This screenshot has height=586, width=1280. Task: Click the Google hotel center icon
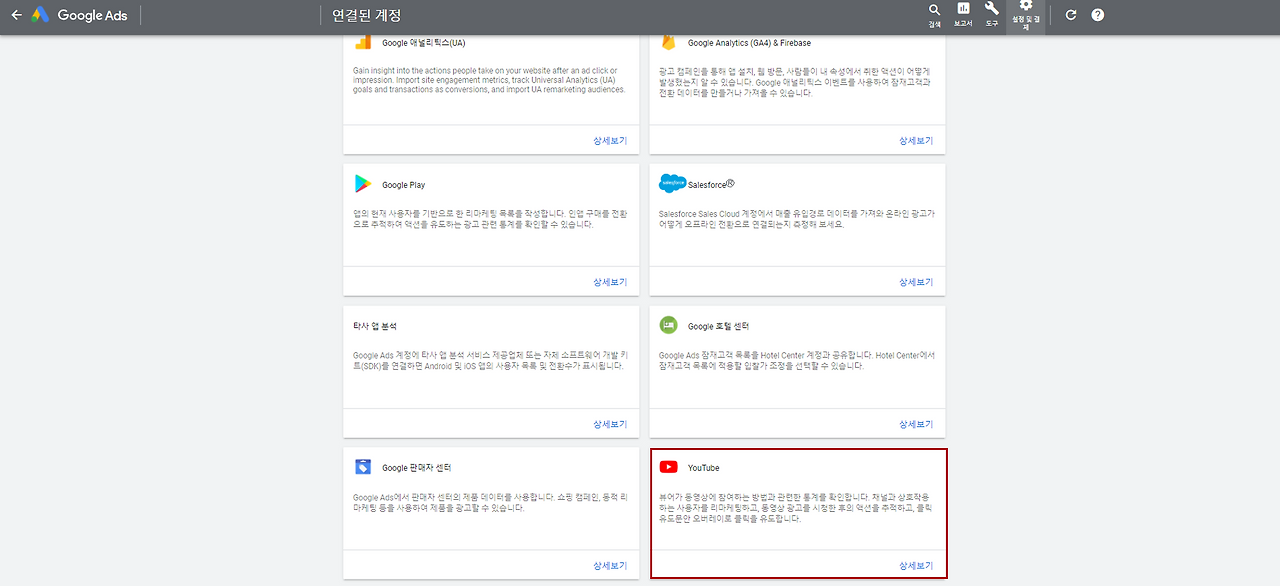(x=668, y=325)
